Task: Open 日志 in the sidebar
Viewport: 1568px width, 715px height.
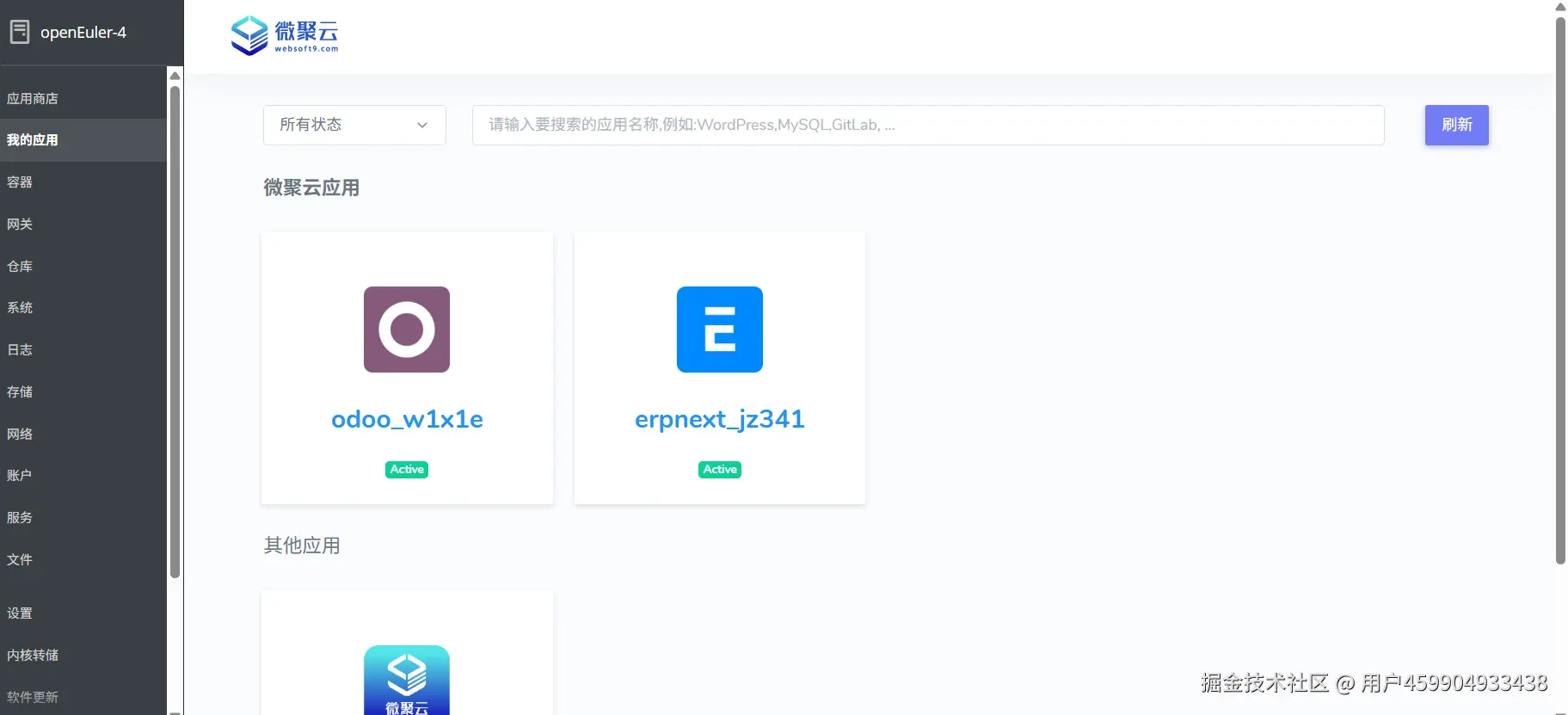Action: pyautogui.click(x=83, y=350)
